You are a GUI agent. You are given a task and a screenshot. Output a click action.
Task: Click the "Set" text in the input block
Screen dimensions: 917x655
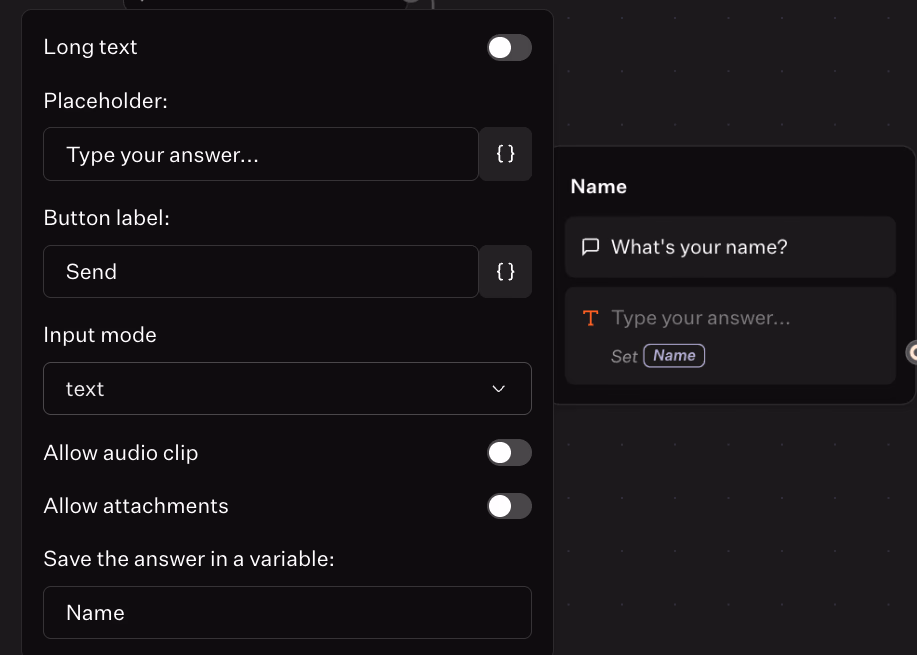(624, 357)
